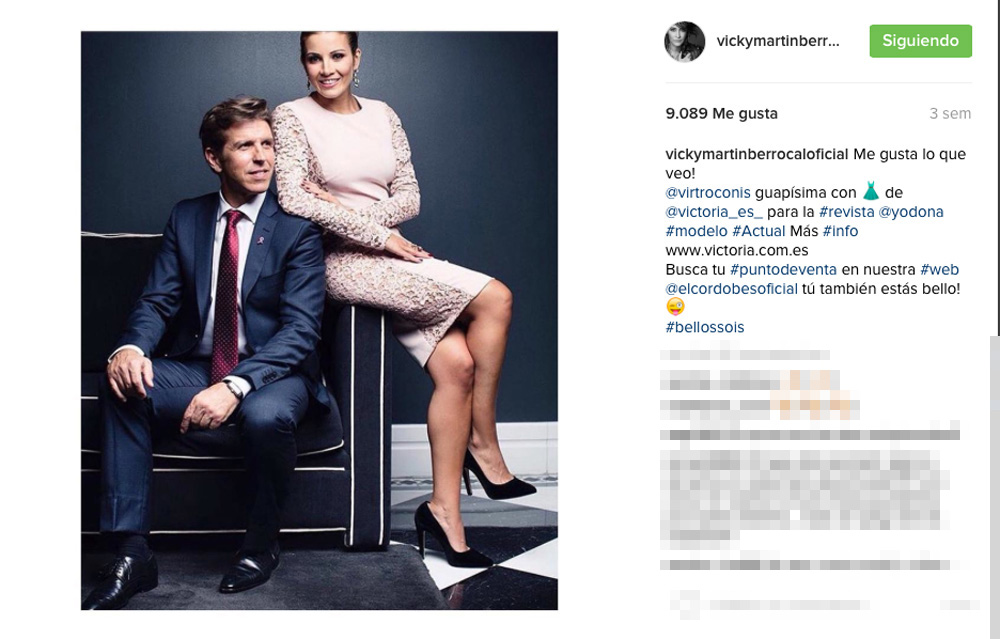
Task: Open the couple photo post image
Action: click(x=319, y=321)
